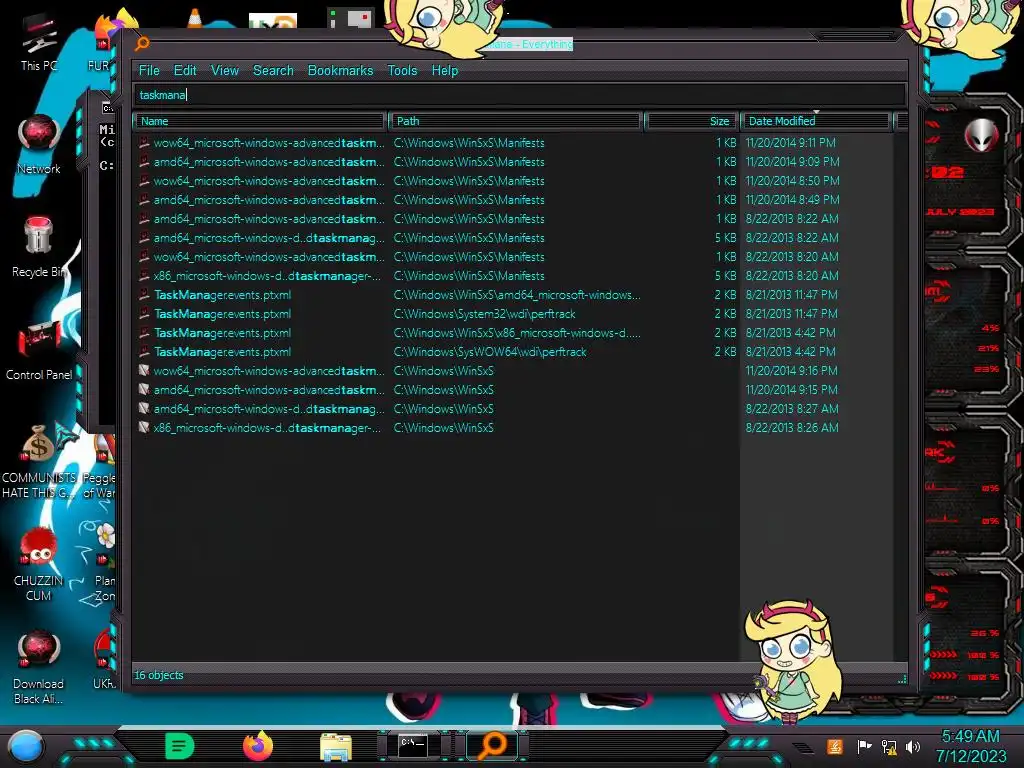
Task: Open the View menu
Action: pos(225,71)
